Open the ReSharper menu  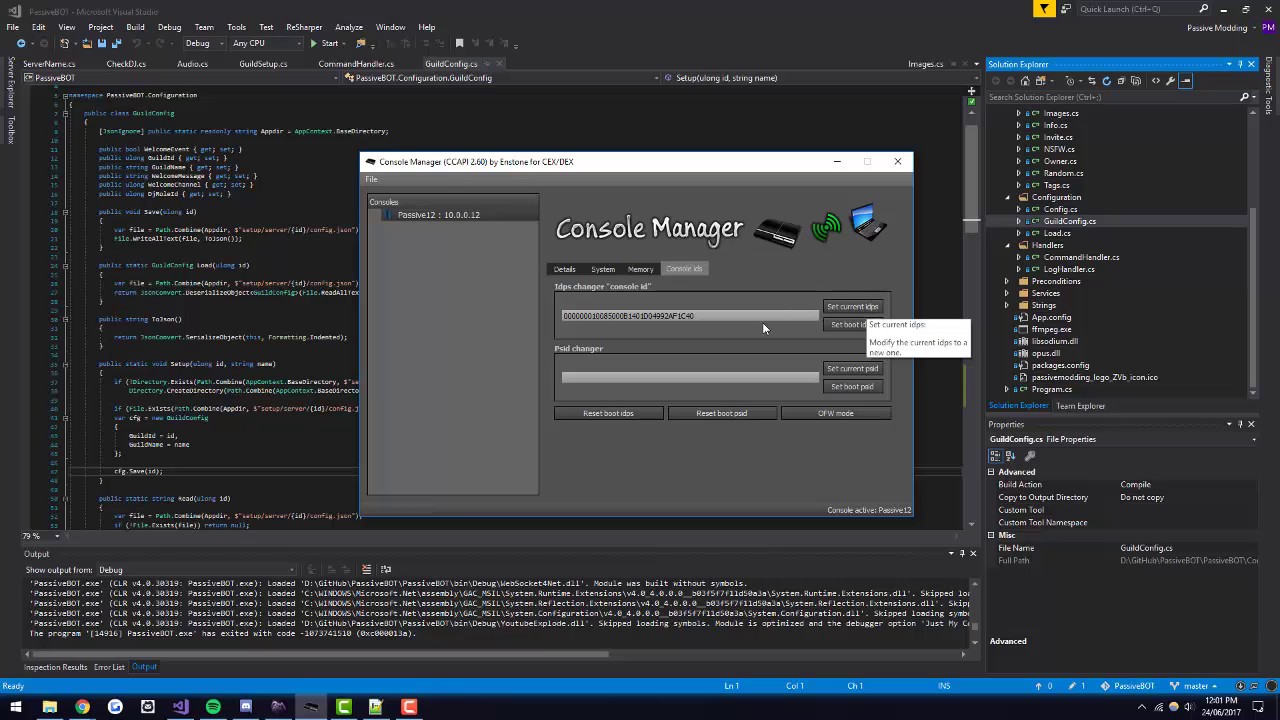point(304,27)
